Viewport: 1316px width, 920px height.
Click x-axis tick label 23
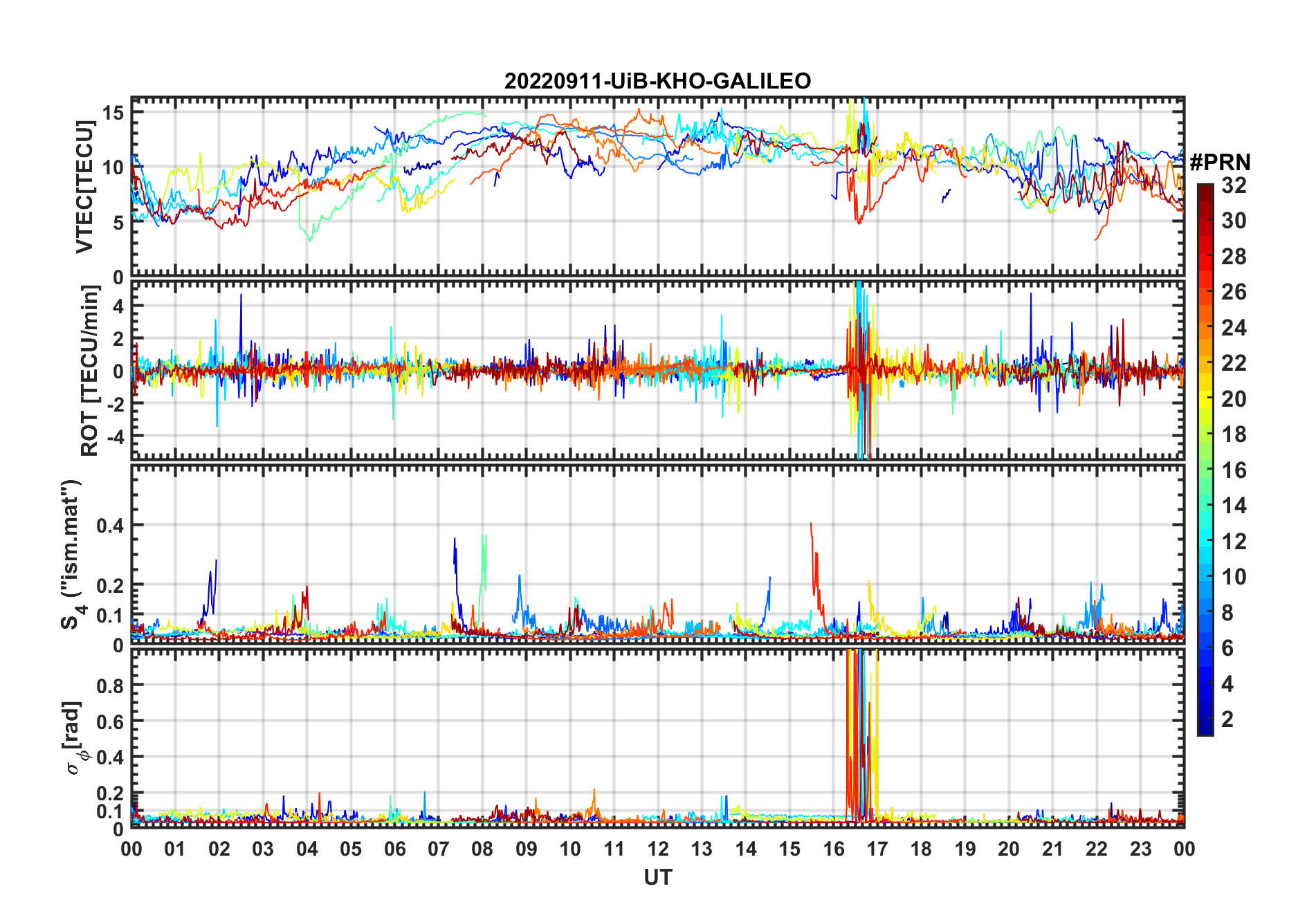(x=1140, y=849)
